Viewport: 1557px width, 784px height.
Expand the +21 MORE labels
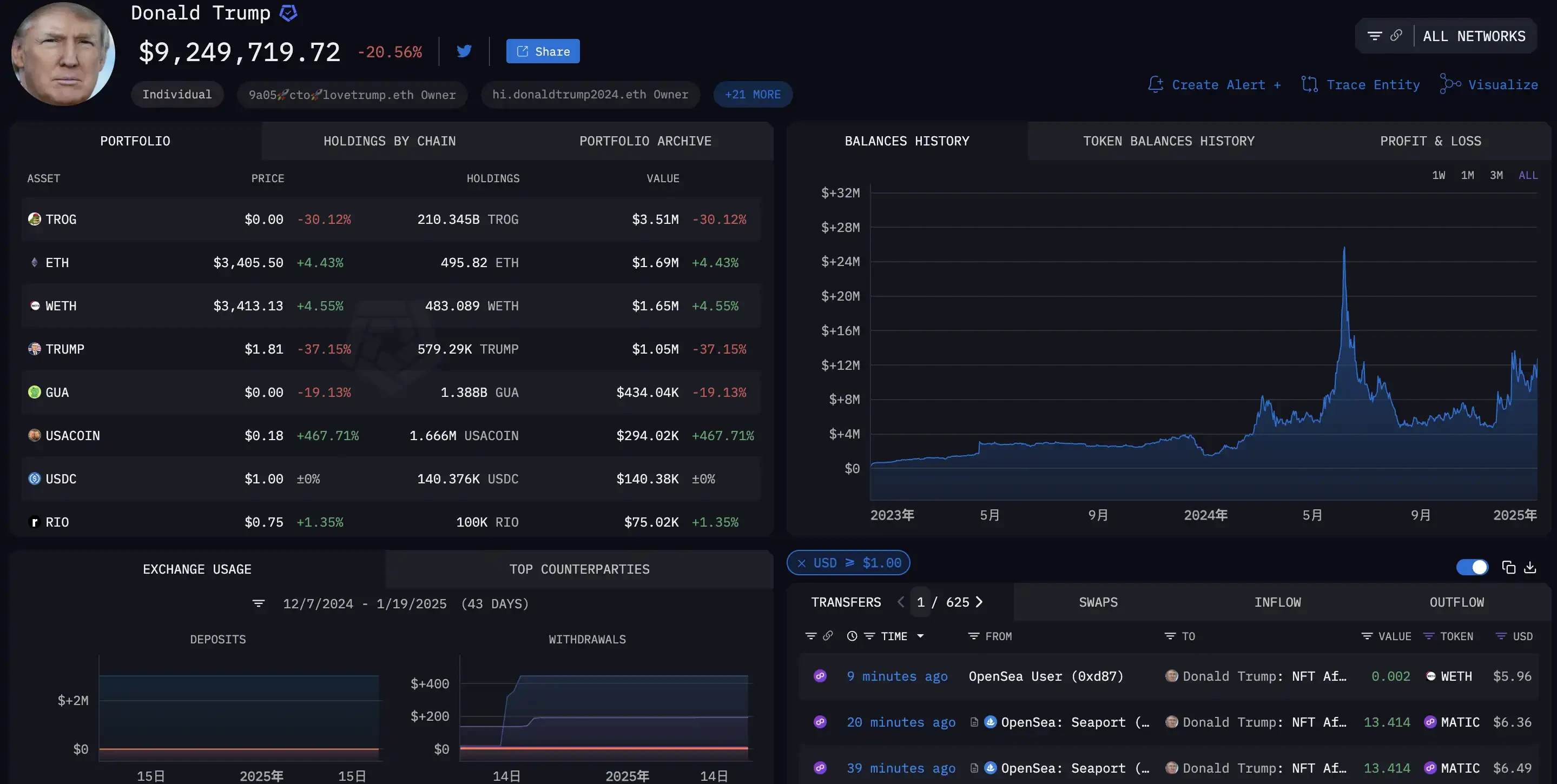(753, 94)
